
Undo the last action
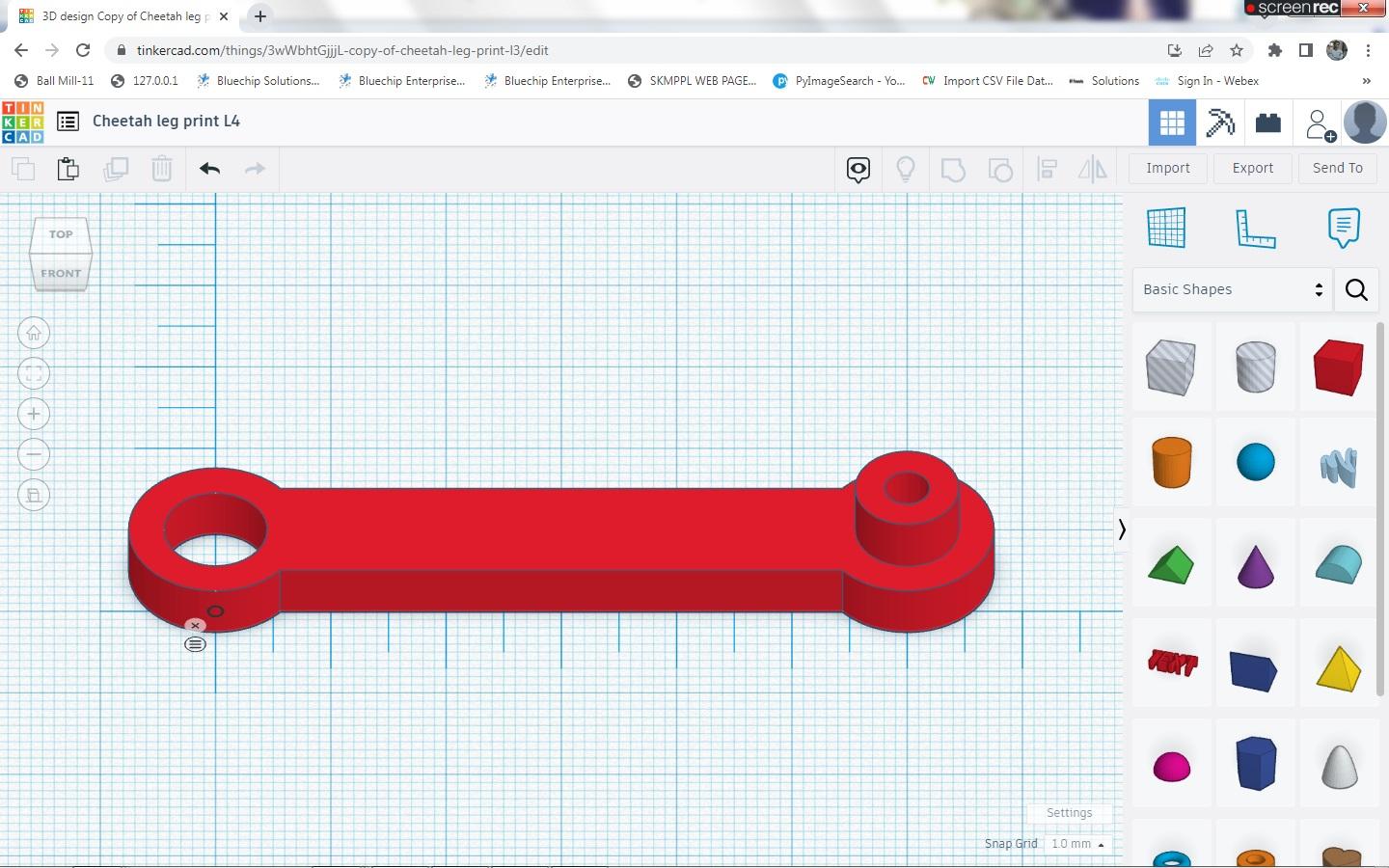coord(209,169)
